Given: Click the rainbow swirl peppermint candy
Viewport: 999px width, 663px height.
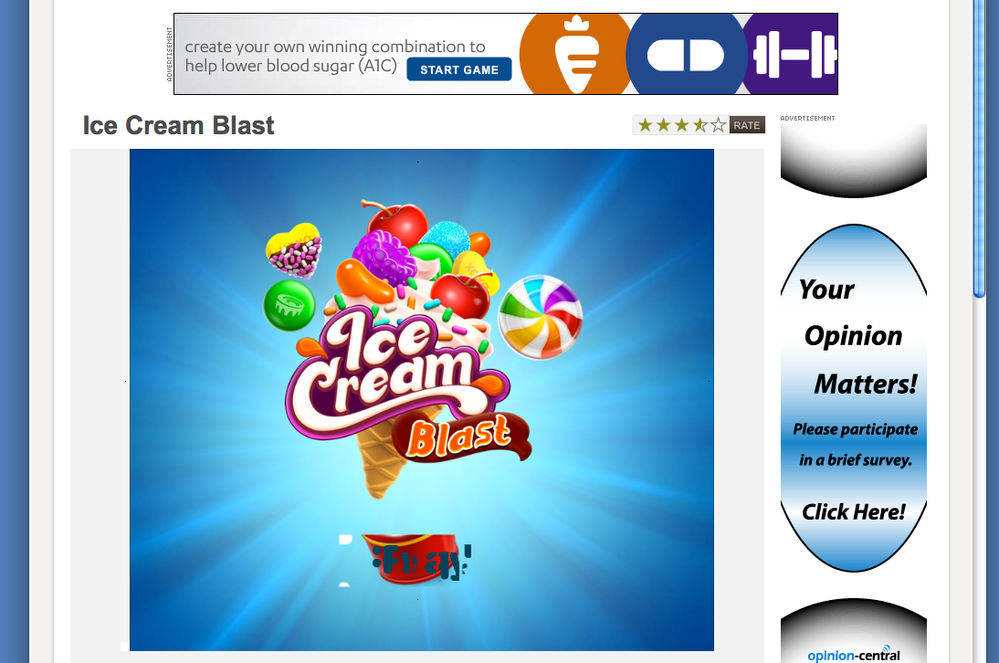Looking at the screenshot, I should [540, 317].
